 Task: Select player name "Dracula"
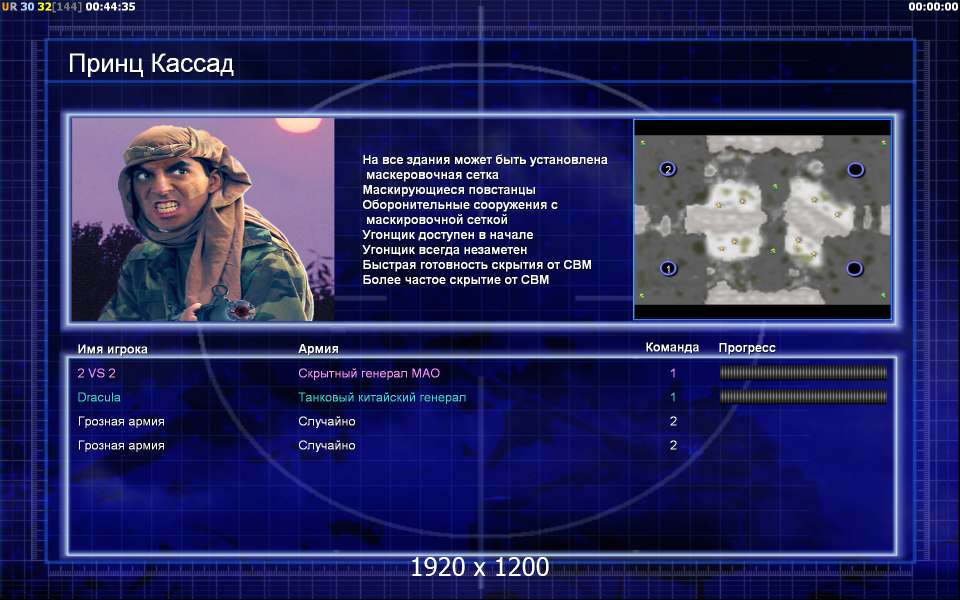click(x=99, y=397)
